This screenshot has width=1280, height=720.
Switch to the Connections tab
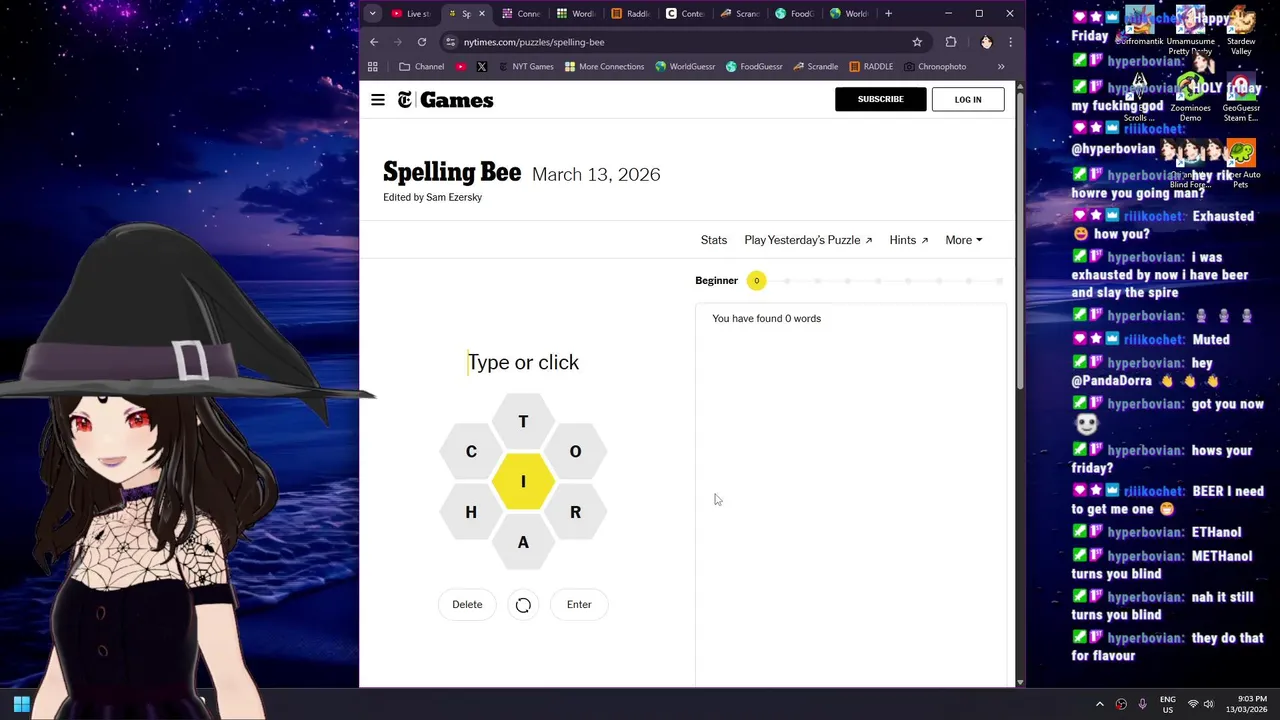tap(521, 14)
